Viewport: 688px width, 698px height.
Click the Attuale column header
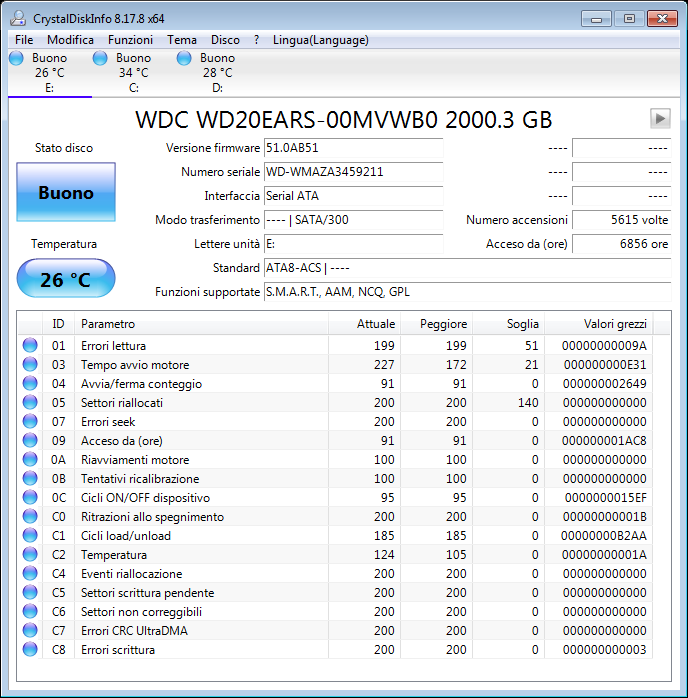coord(364,324)
